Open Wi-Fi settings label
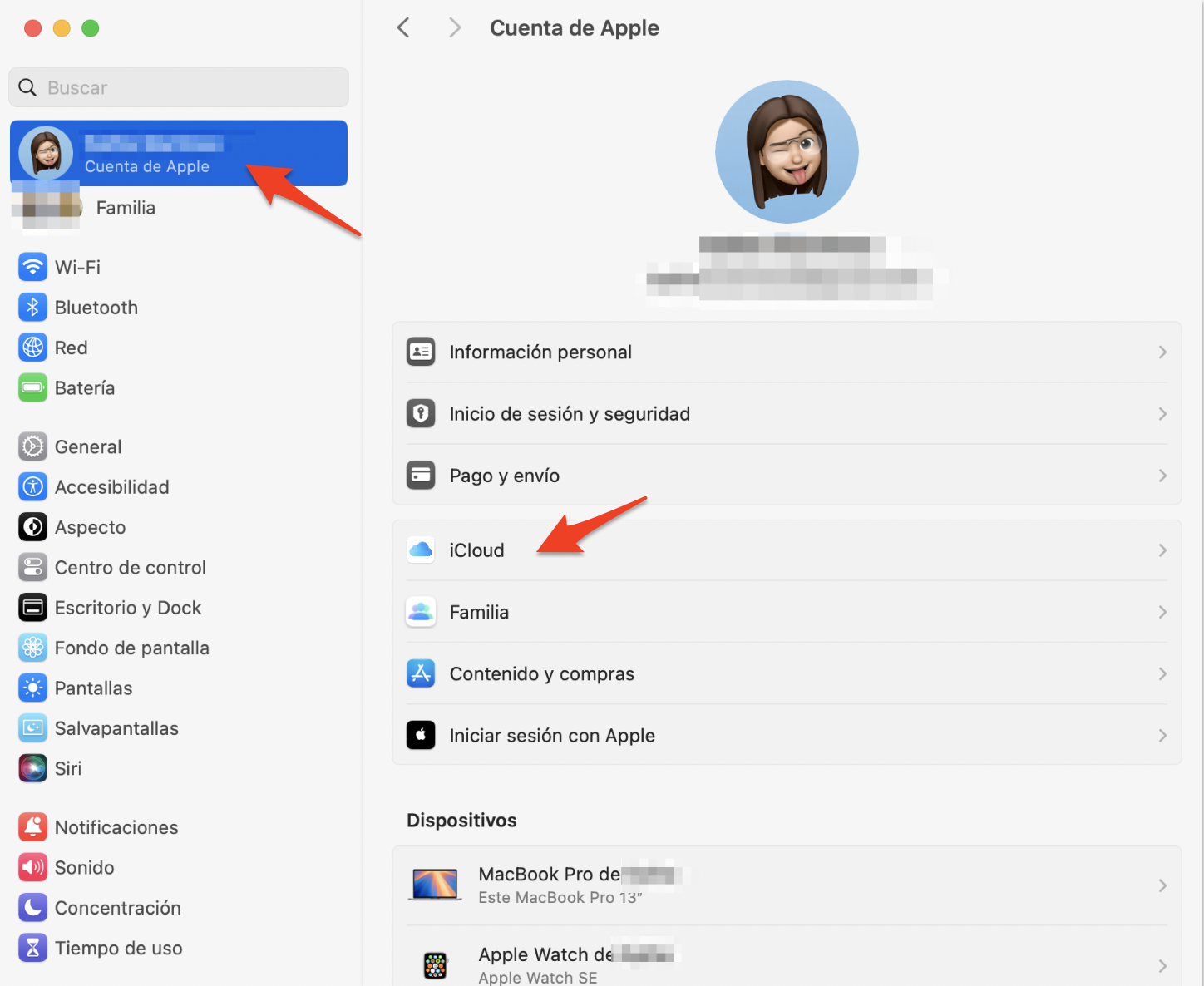The height and width of the screenshot is (986, 1204). [x=77, y=267]
